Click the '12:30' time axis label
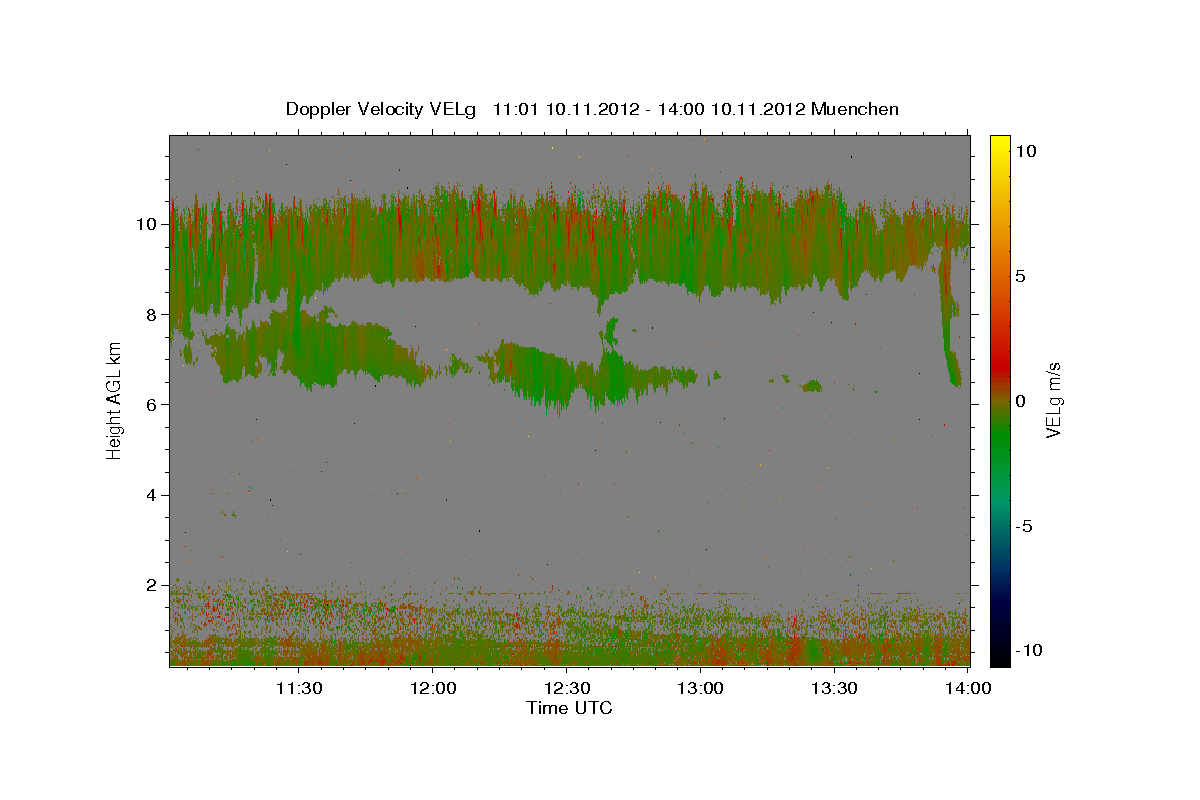The image size is (1200, 800). (x=566, y=688)
